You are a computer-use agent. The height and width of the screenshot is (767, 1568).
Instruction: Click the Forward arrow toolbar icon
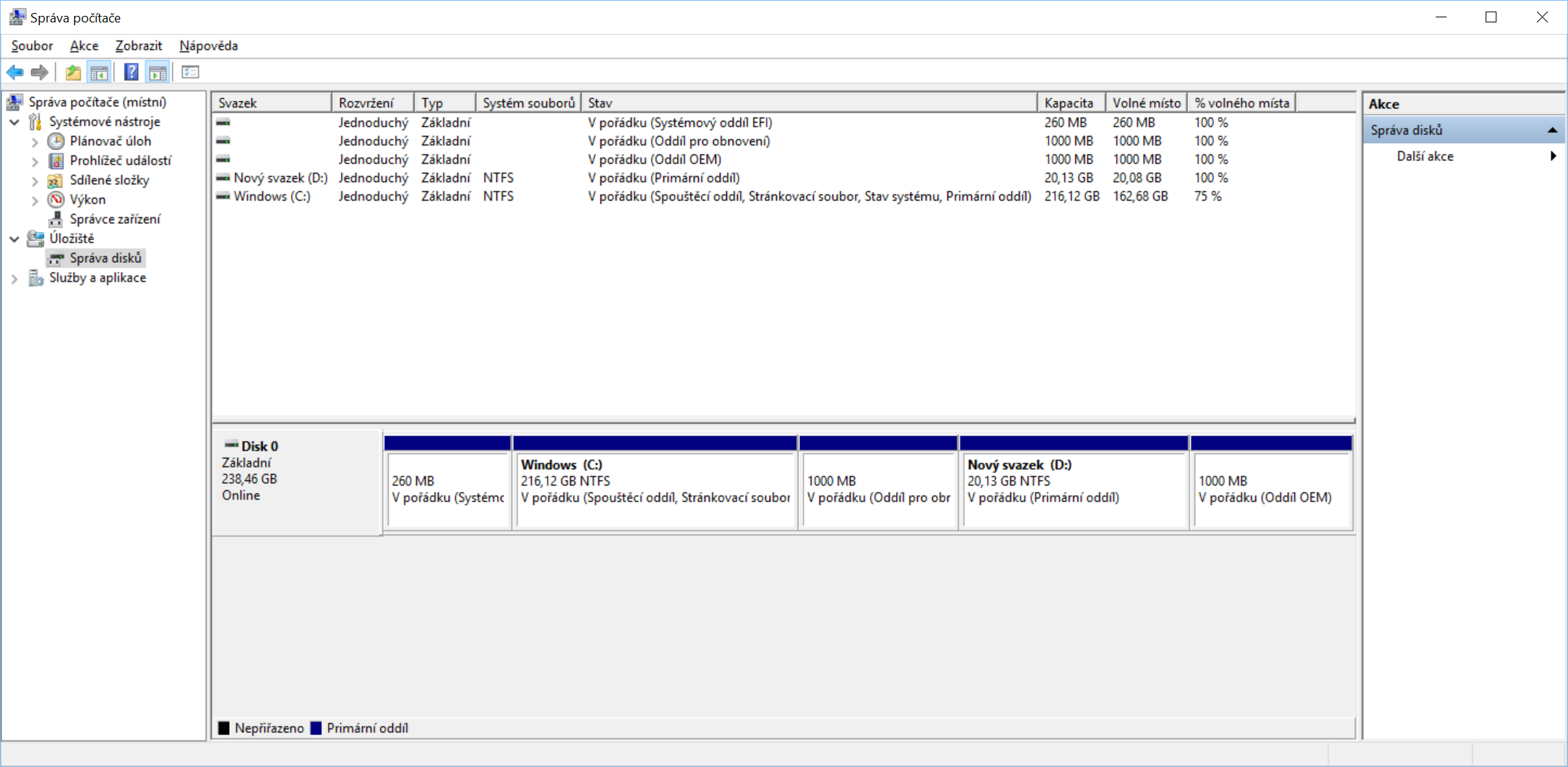(40, 72)
